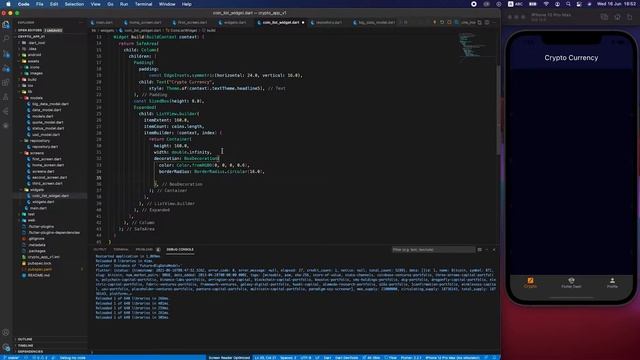
Task: Clear the debug console using panel icon
Action: 480,249
